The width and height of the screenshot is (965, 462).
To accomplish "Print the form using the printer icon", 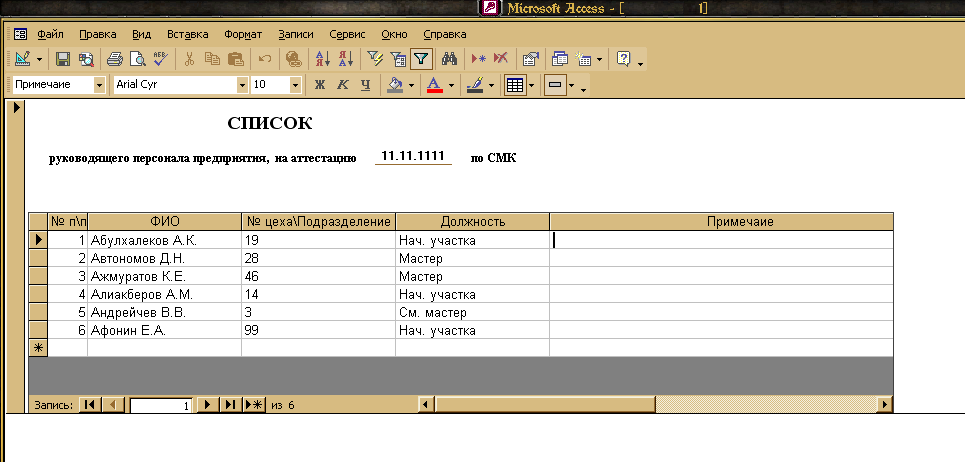I will coord(114,59).
